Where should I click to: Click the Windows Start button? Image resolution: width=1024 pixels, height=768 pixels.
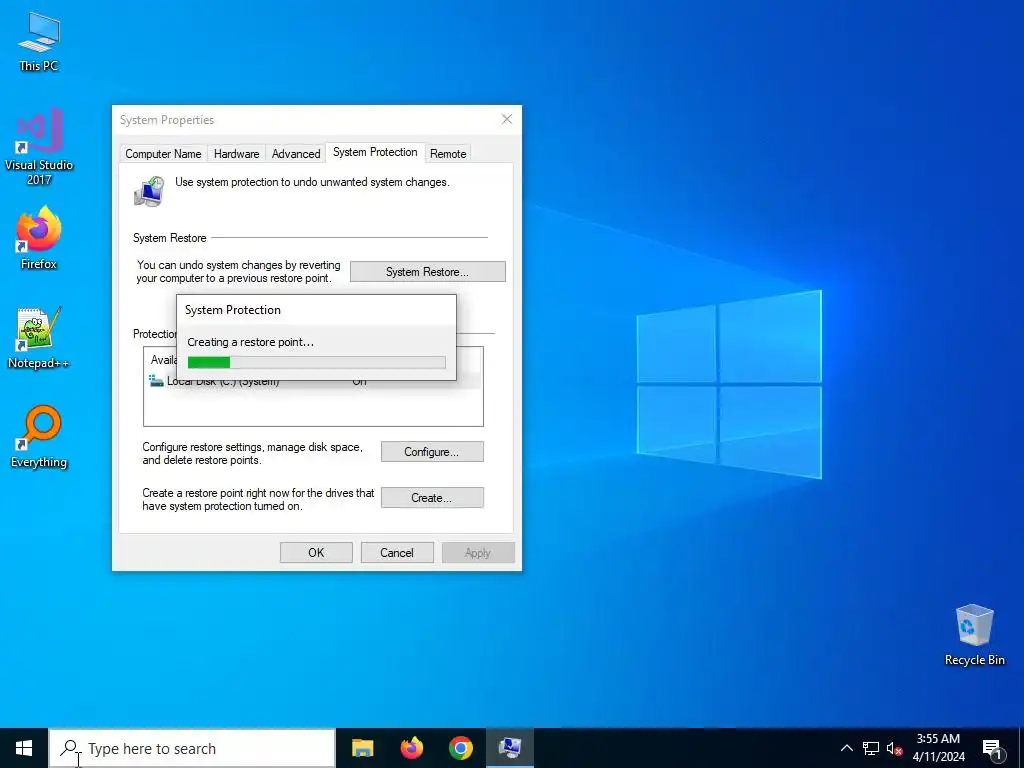24,748
